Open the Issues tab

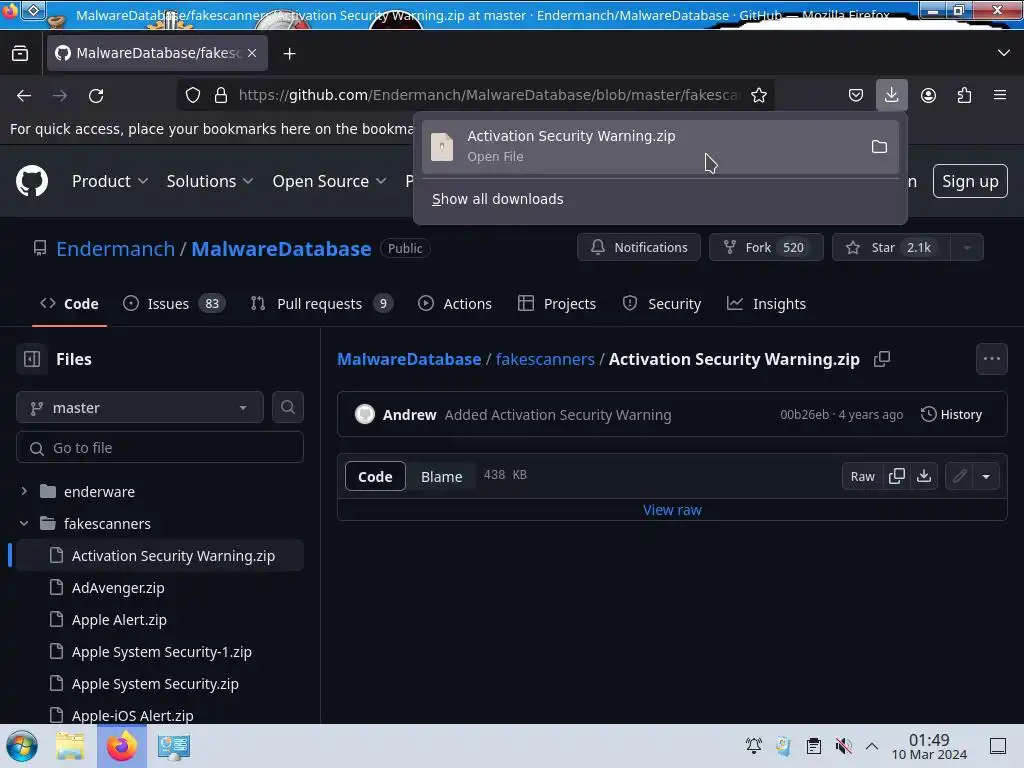click(174, 304)
